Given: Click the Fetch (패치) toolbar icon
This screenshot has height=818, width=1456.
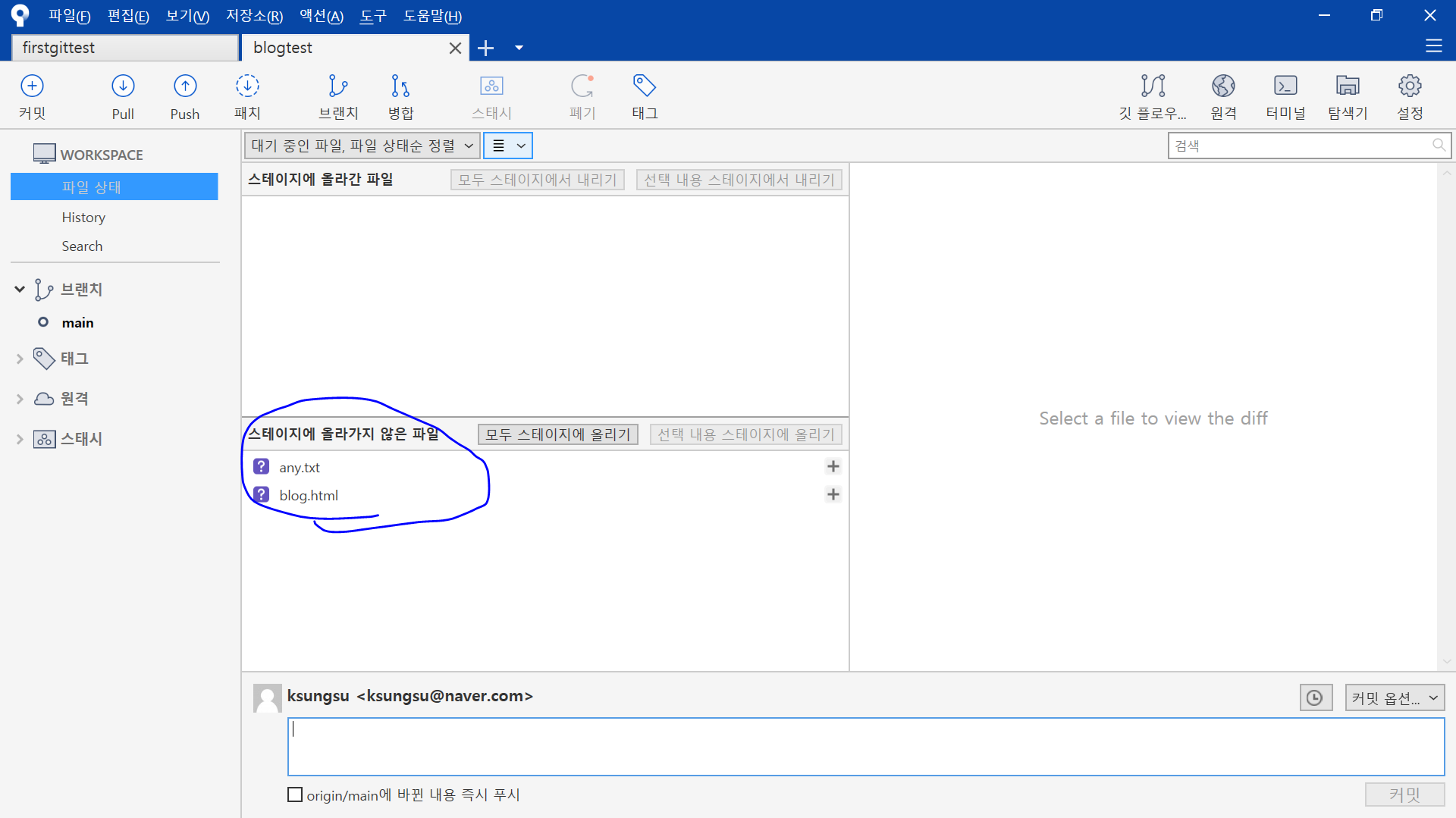Looking at the screenshot, I should pos(247,96).
